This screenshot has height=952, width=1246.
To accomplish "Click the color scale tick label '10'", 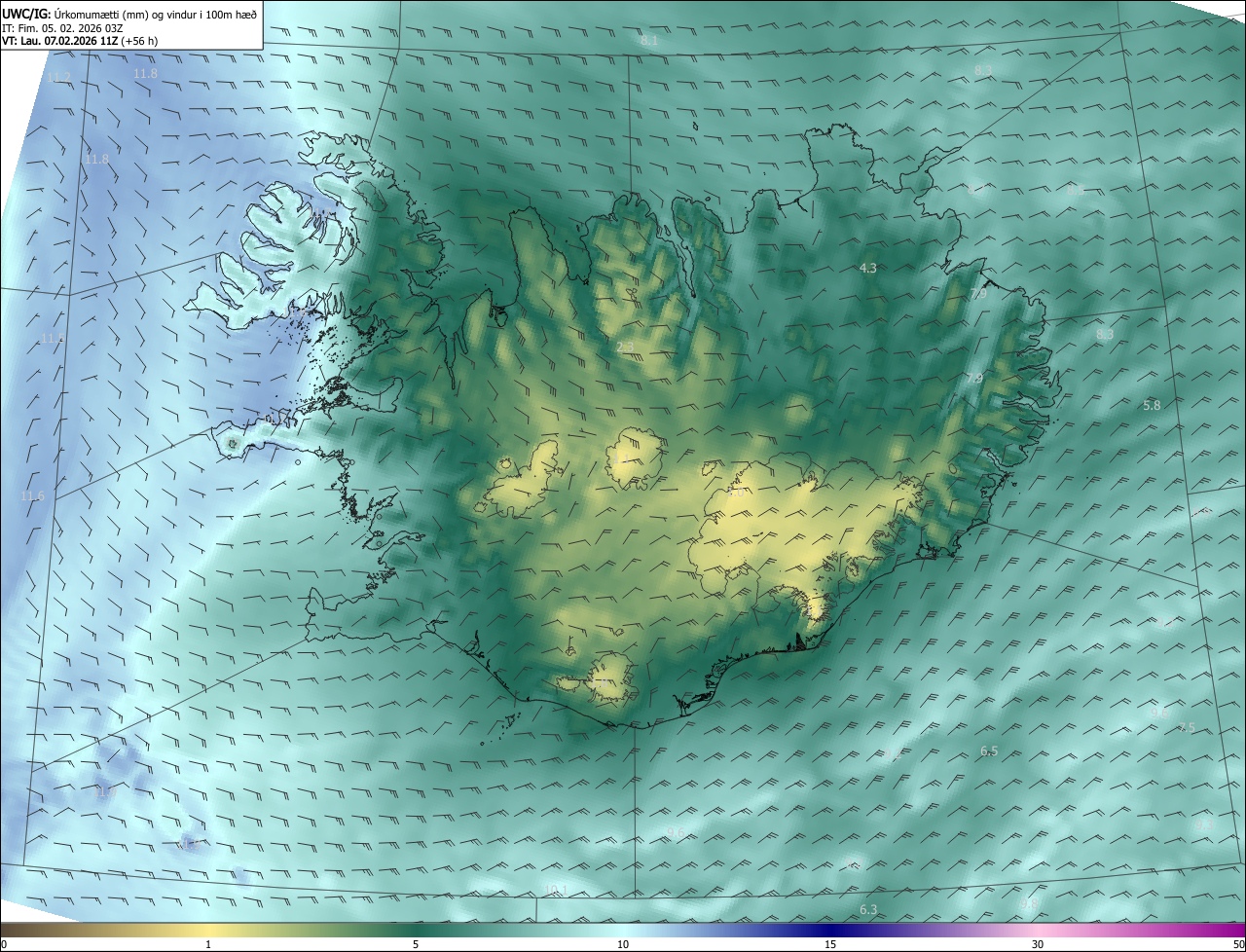I will click(x=623, y=944).
